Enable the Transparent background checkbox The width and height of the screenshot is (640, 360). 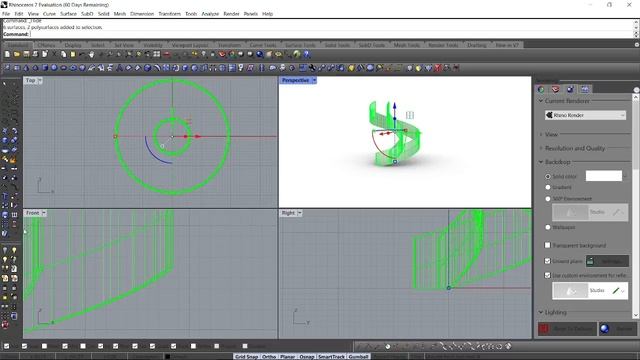coord(548,245)
